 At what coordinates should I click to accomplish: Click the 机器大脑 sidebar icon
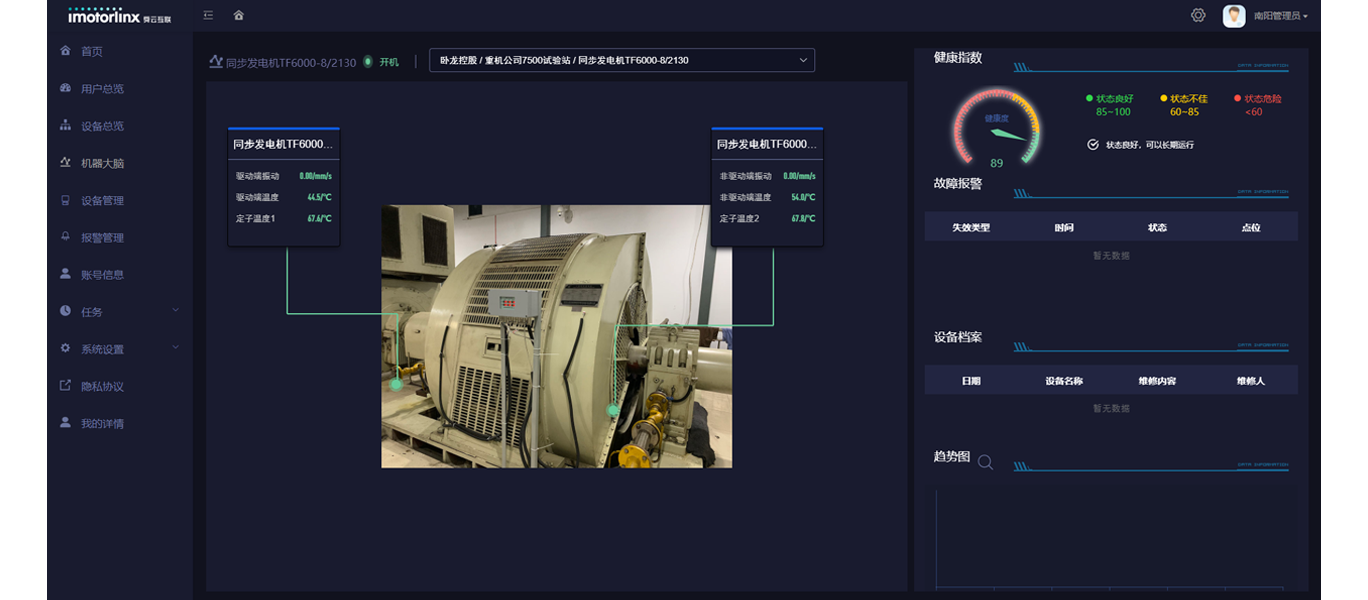66,162
